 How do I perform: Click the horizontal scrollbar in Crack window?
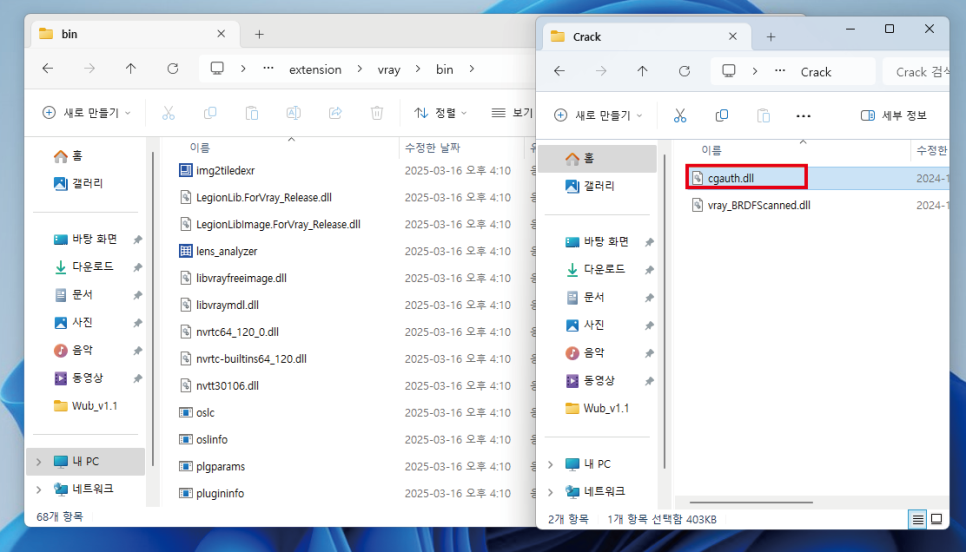point(752,502)
